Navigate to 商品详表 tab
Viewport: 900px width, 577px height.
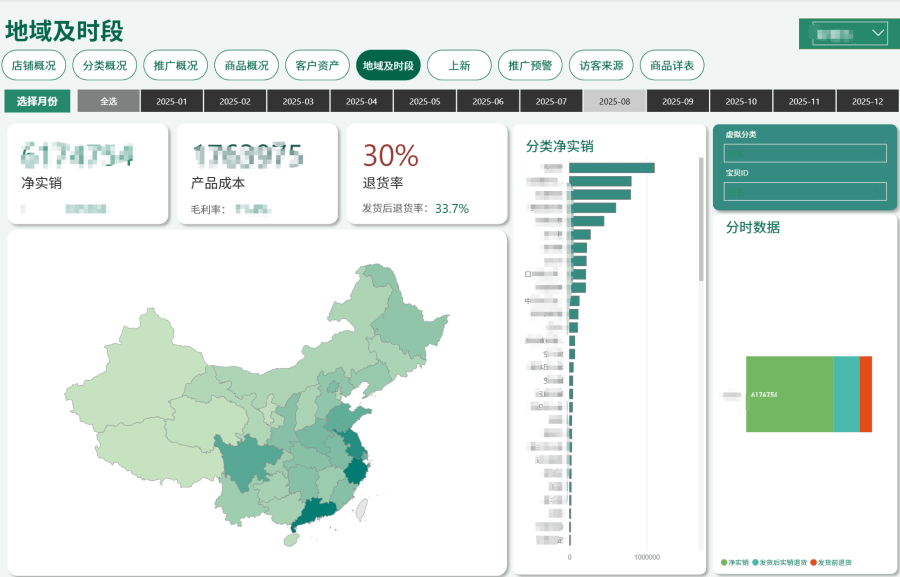point(672,66)
